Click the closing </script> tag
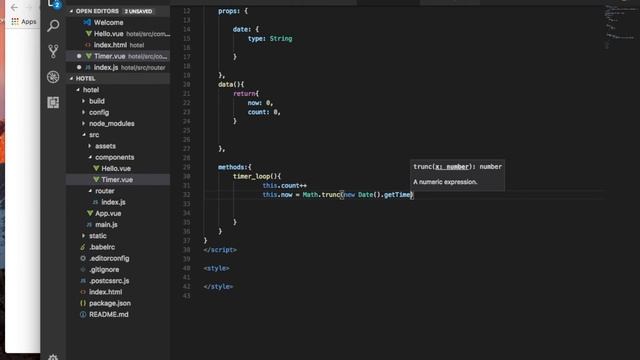The image size is (640, 360). pos(220,250)
